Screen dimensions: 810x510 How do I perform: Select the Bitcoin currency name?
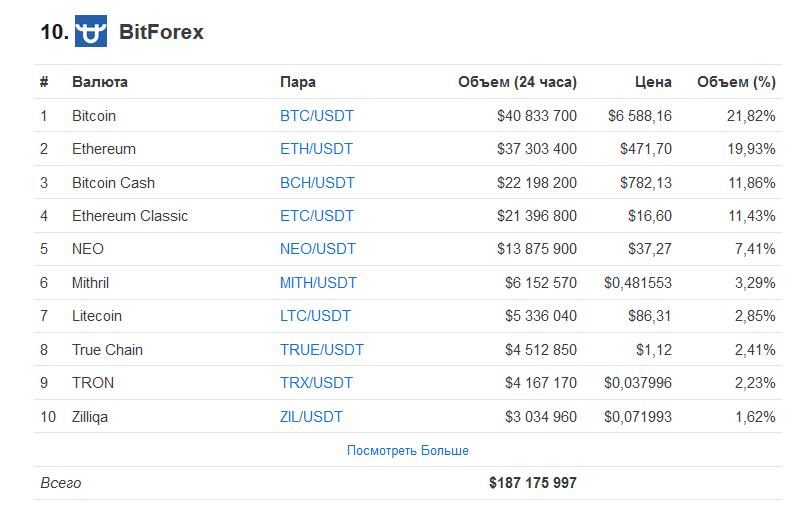(x=94, y=116)
